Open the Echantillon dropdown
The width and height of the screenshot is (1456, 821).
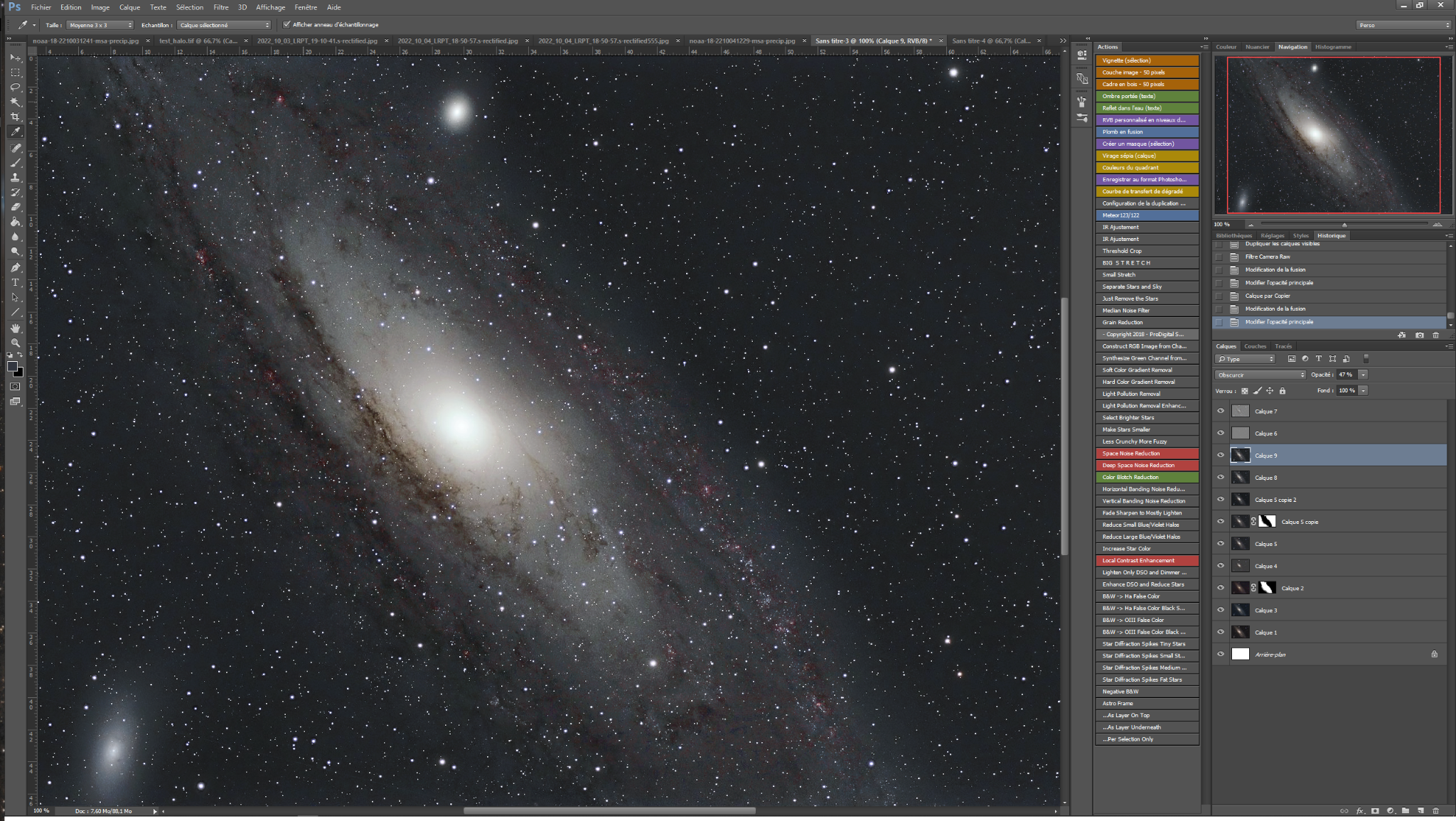coord(224,25)
